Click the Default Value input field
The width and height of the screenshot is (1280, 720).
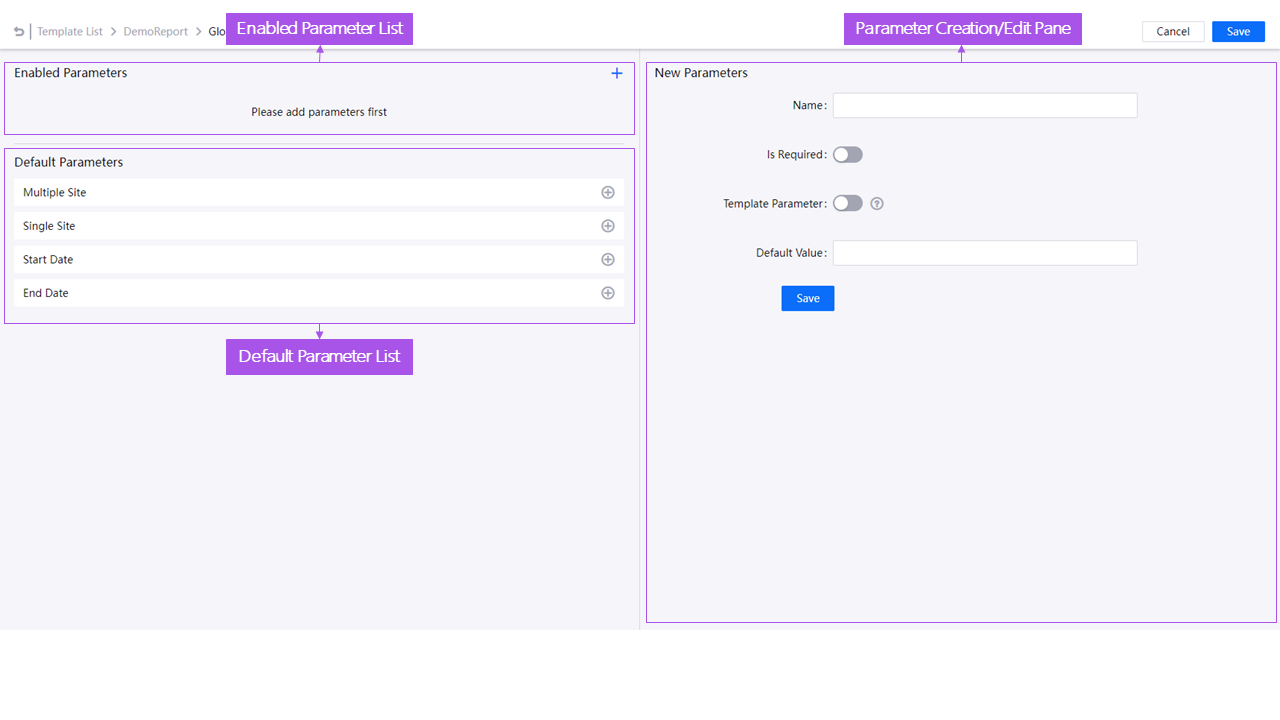[x=984, y=252]
